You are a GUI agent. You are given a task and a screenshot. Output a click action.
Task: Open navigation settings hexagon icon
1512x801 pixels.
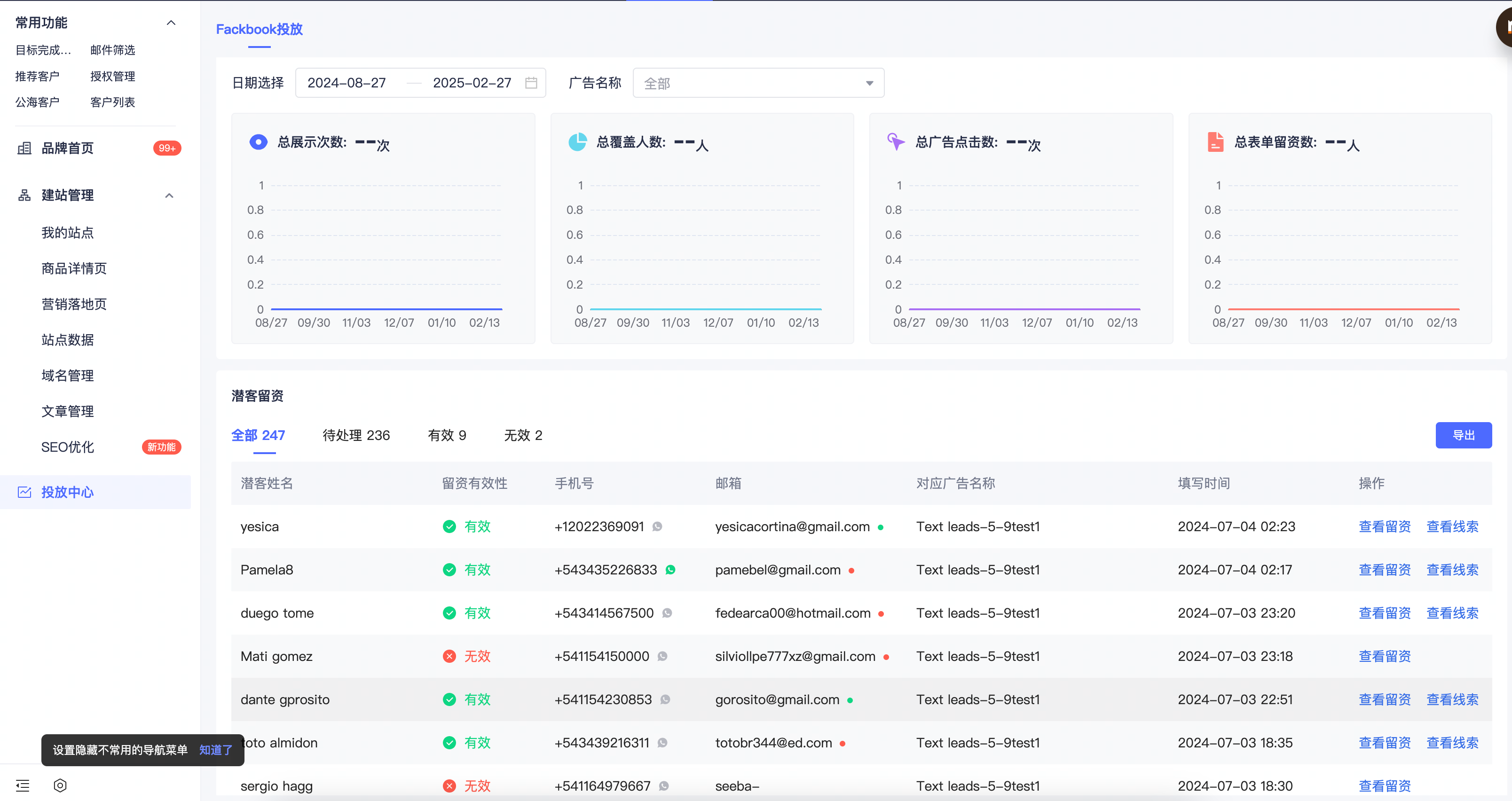tap(60, 785)
